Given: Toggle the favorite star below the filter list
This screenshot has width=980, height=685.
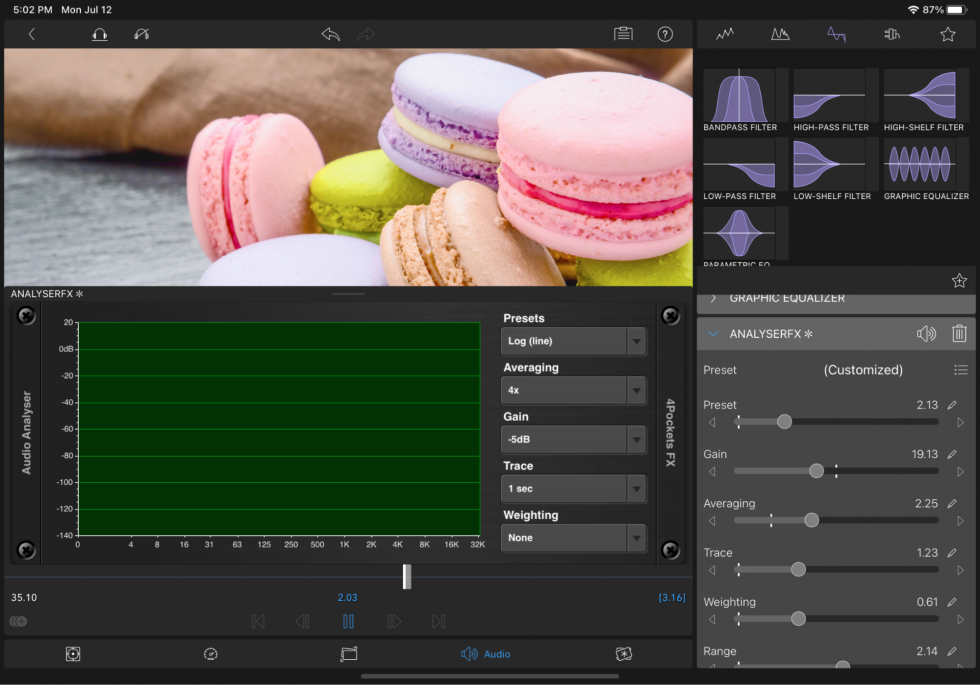Looking at the screenshot, I should [x=959, y=280].
